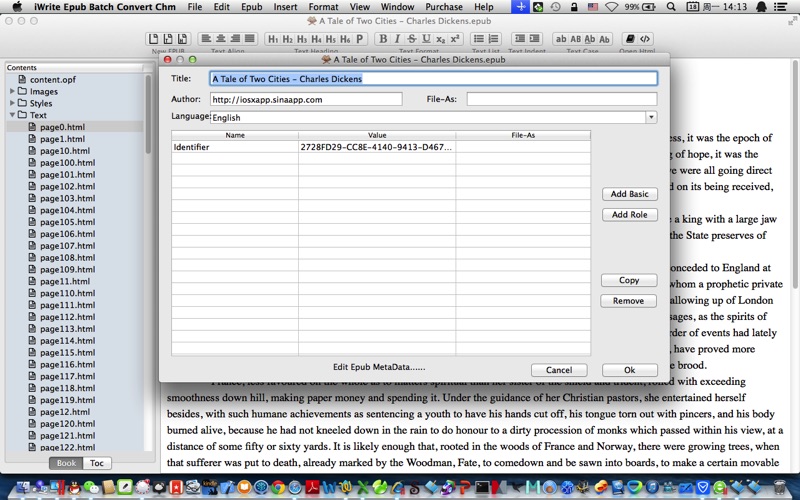Convert text to lowercase (ab)
The height and width of the screenshot is (500, 800).
(x=561, y=39)
